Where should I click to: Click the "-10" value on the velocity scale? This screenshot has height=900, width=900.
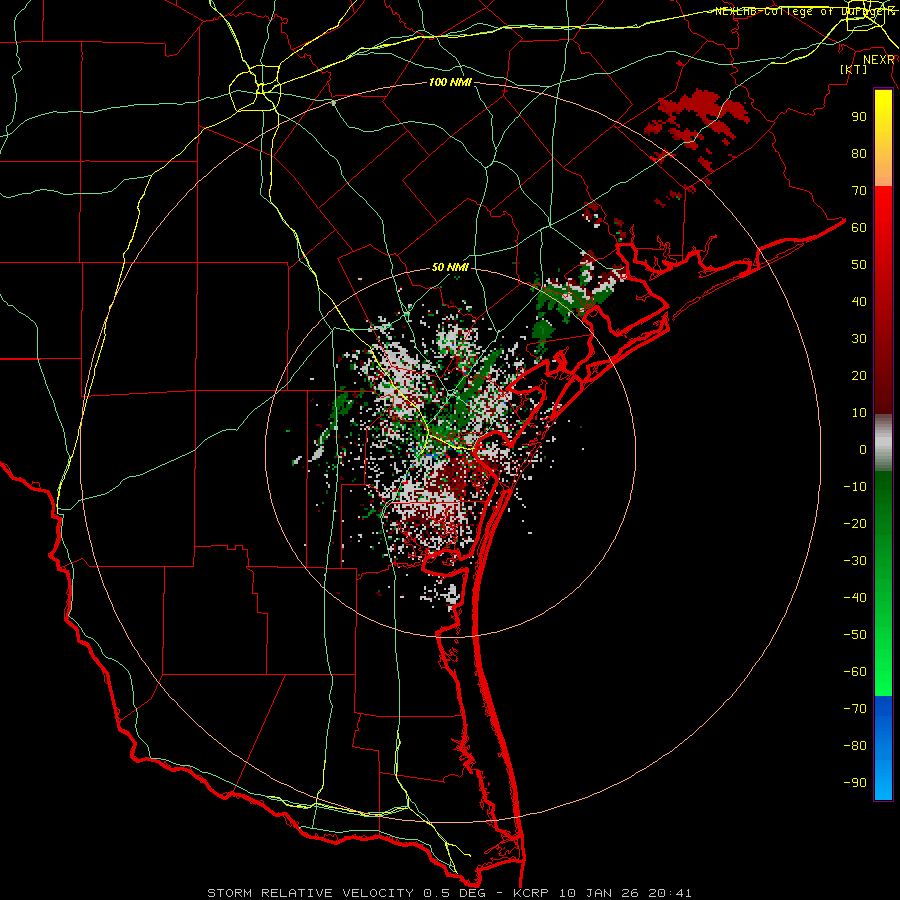pyautogui.click(x=855, y=487)
